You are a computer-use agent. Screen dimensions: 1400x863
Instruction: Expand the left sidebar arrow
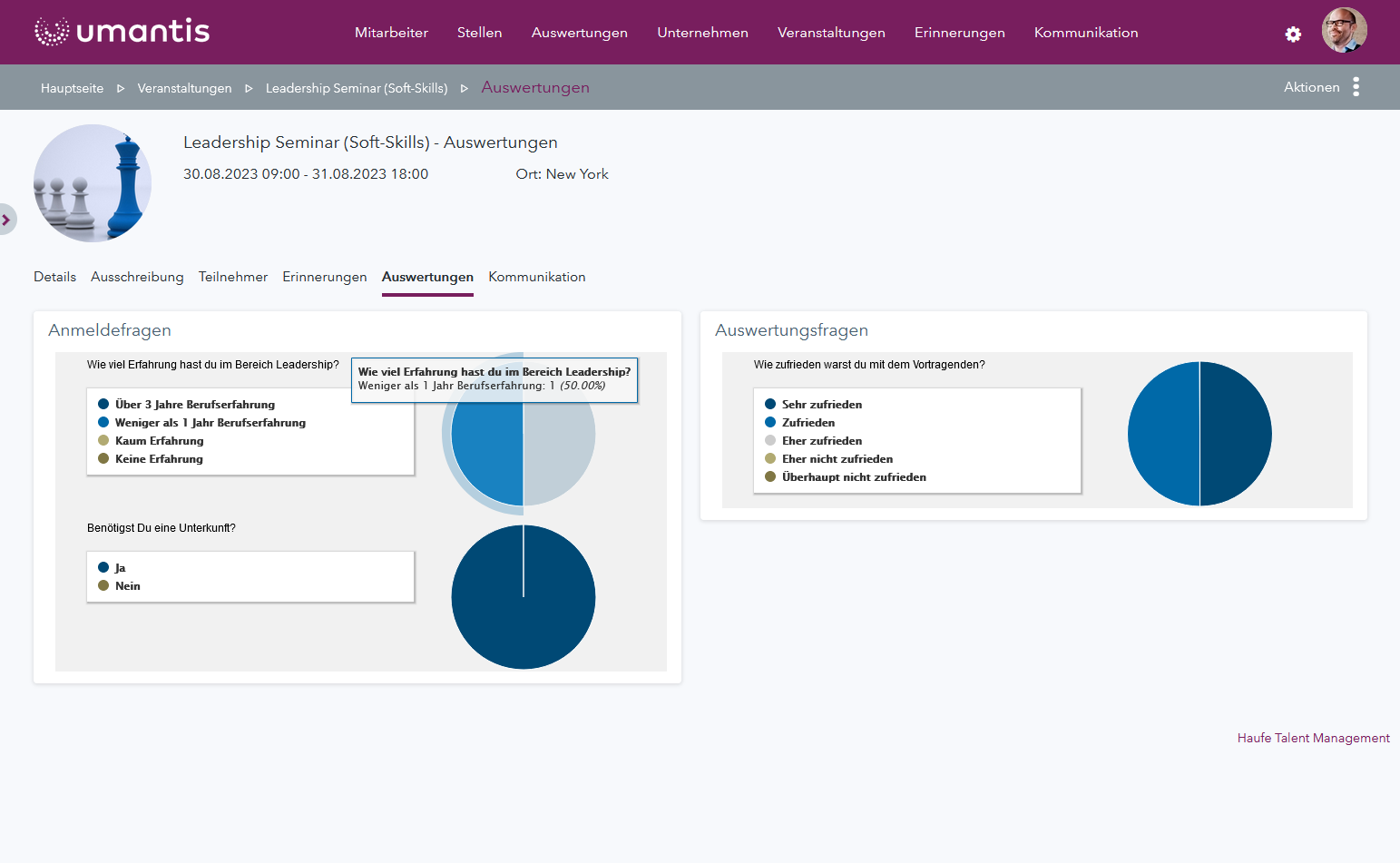pyautogui.click(x=6, y=220)
